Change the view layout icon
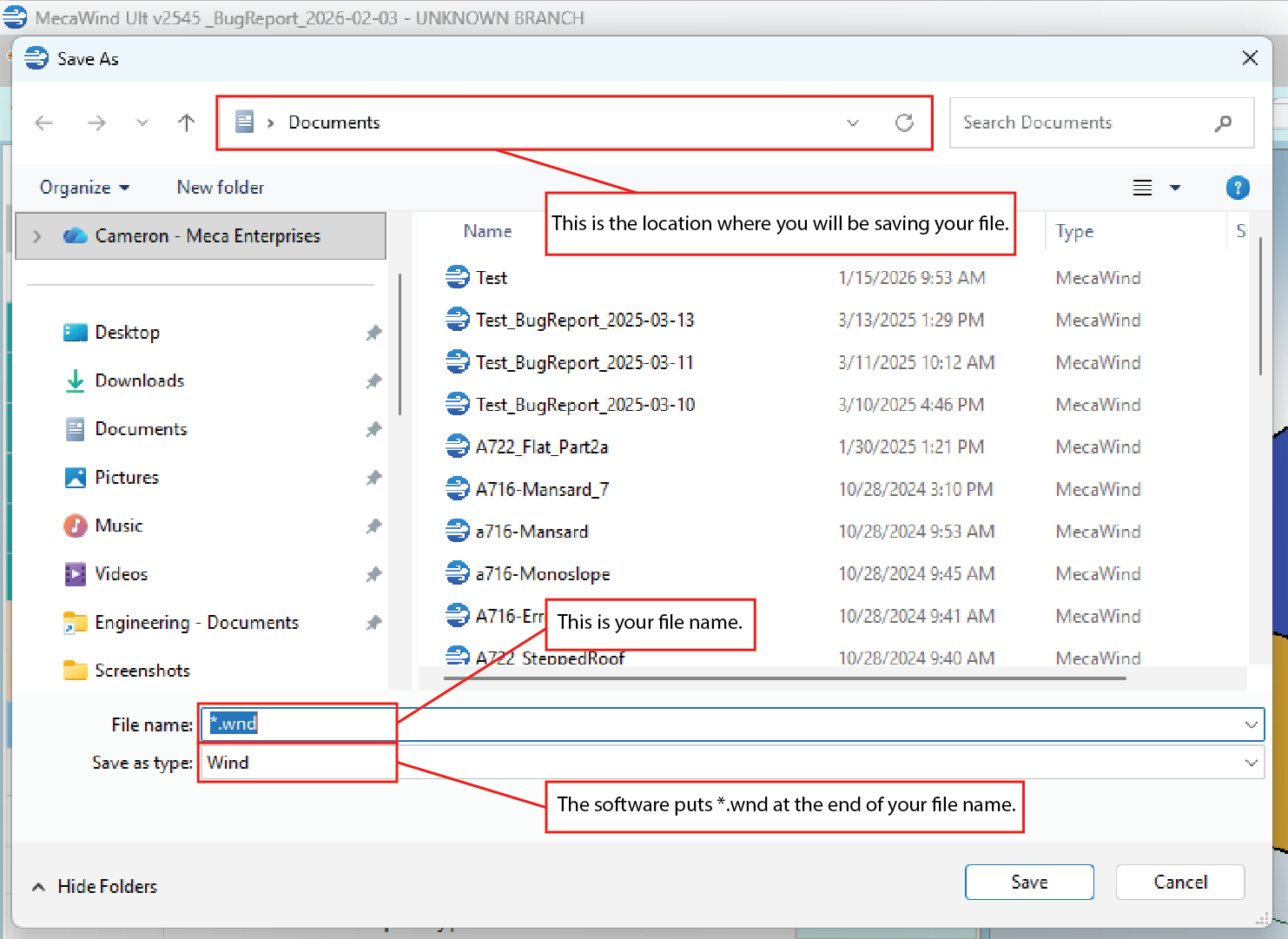Screen dimensions: 1288x939 (1142, 188)
